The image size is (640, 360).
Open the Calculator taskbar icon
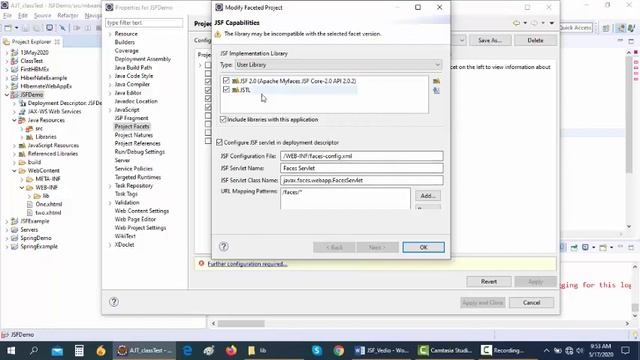click(79, 350)
